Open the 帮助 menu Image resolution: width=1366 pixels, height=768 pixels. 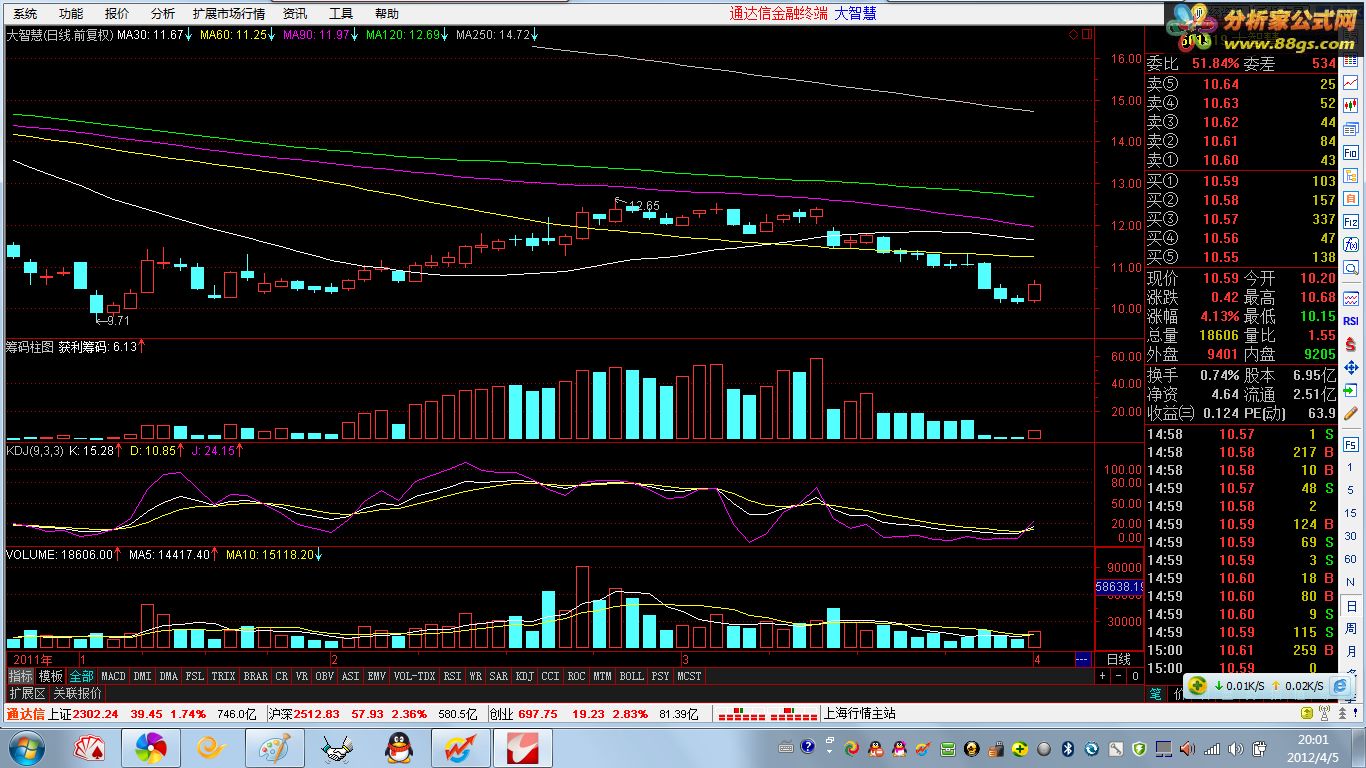pos(386,14)
